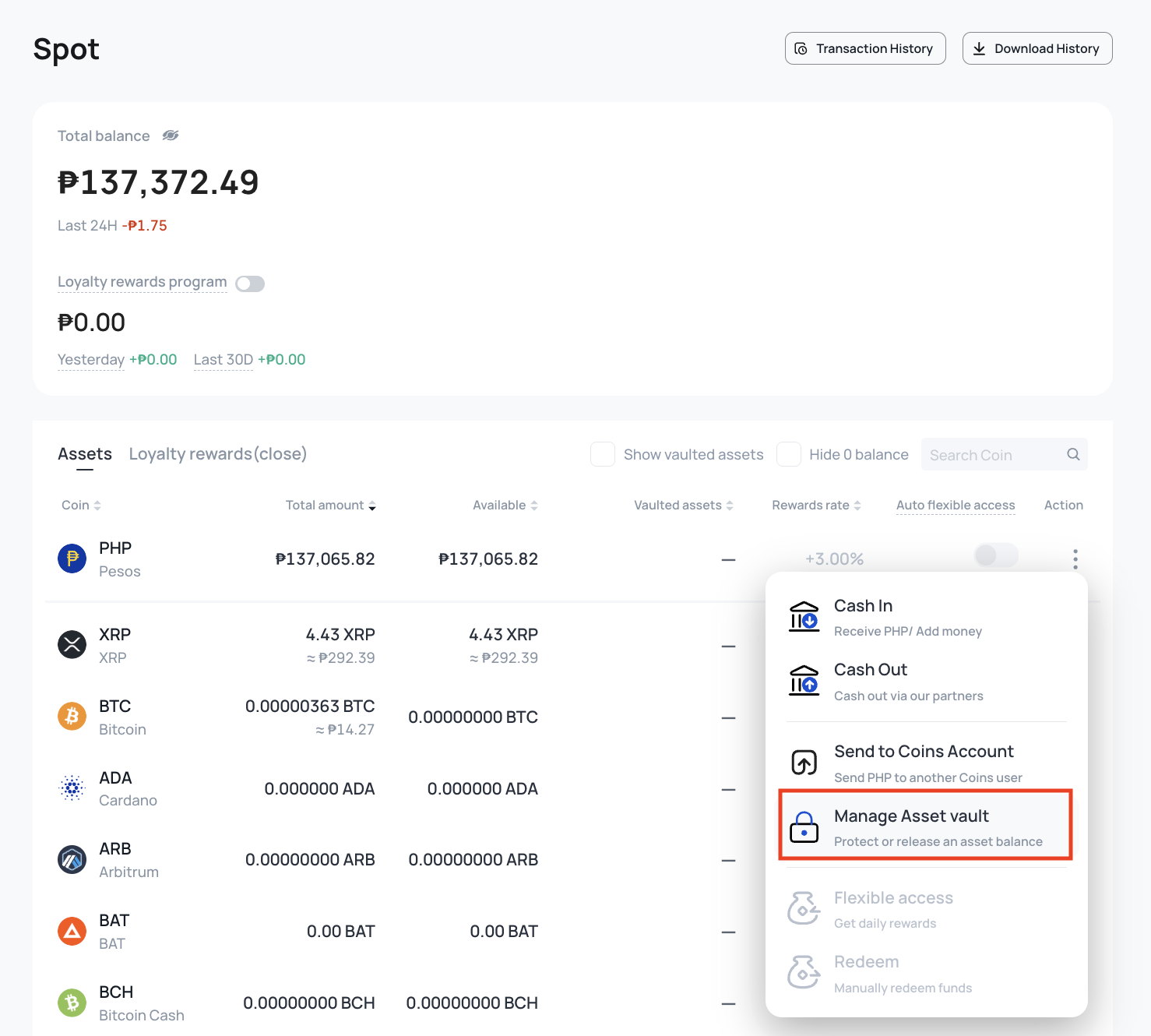The image size is (1151, 1036).
Task: Toggle the Loyalty rewards program switch
Action: (x=250, y=284)
